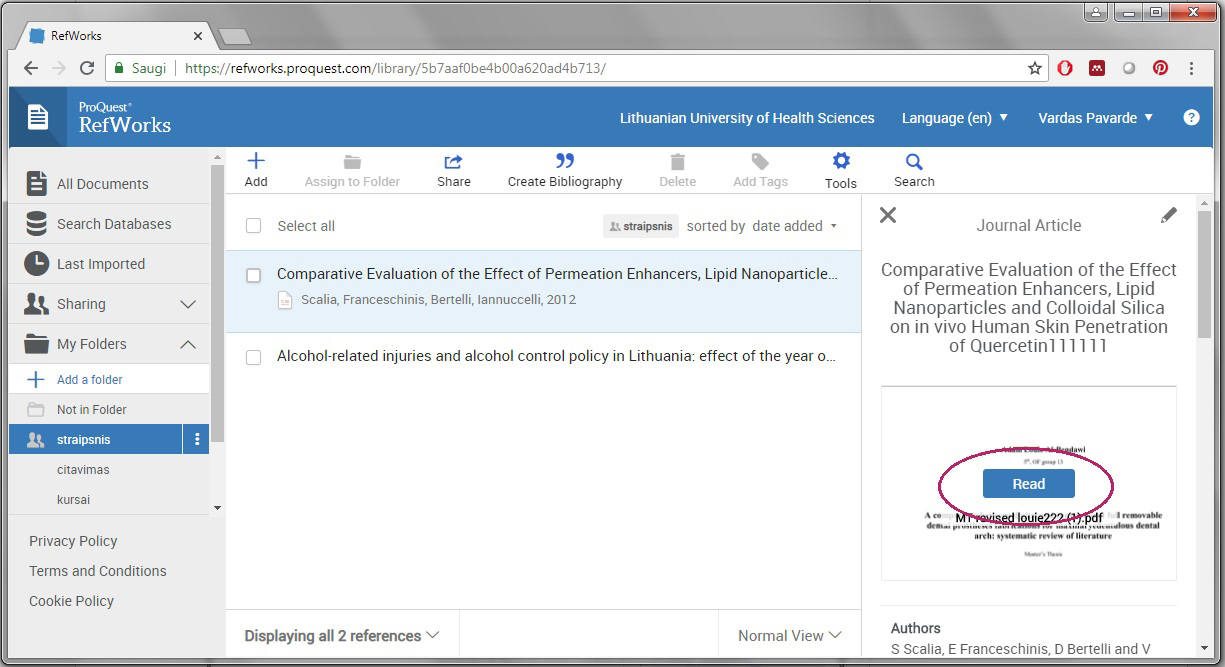Check the Alcohol-related injuries reference checkbox
The image size is (1225, 667).
(x=254, y=357)
